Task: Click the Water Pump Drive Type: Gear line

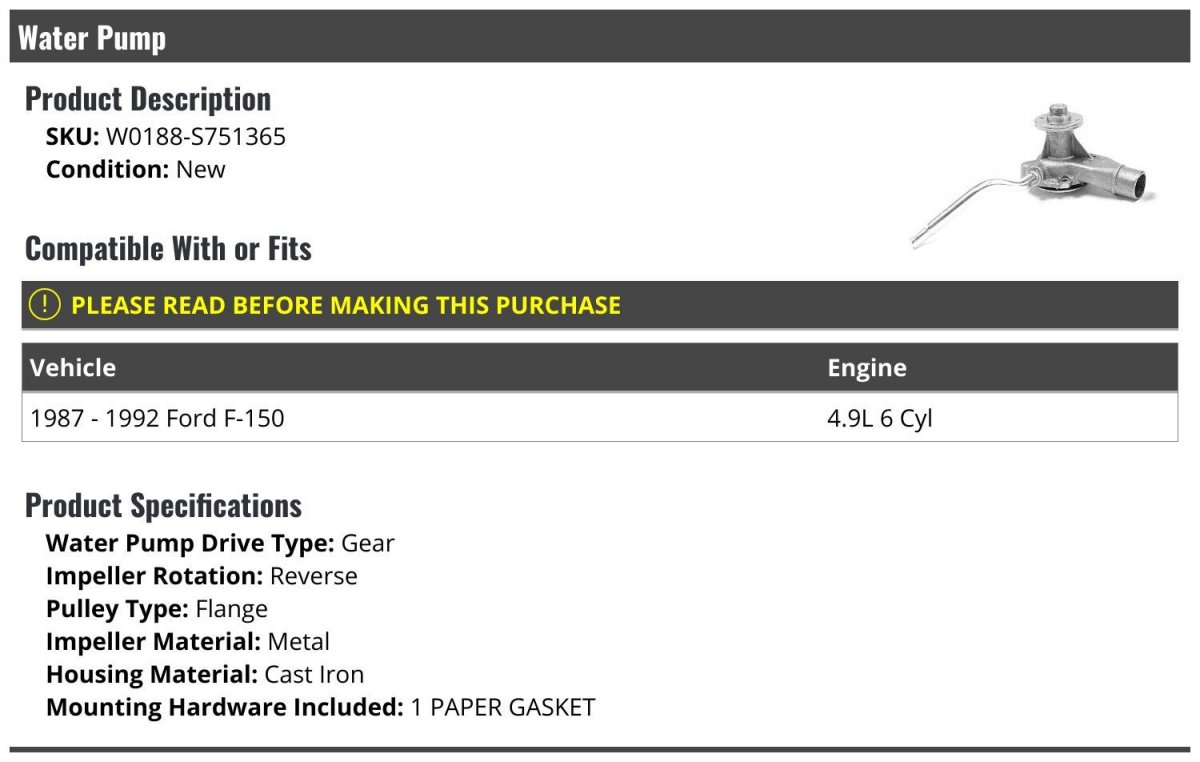Action: [x=220, y=543]
